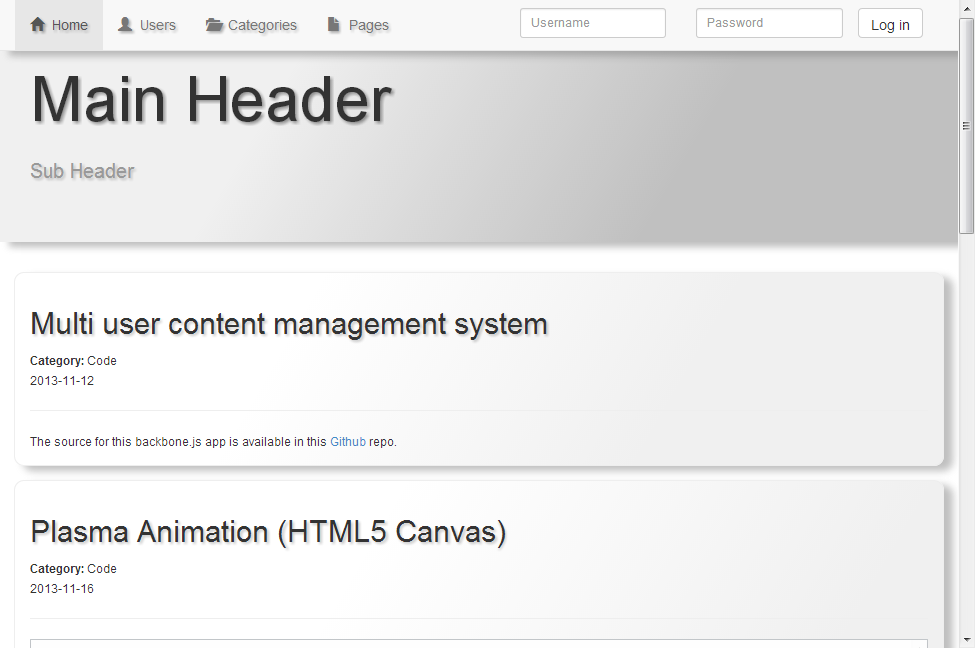
Task: Click the Sub Header text
Action: tap(82, 171)
